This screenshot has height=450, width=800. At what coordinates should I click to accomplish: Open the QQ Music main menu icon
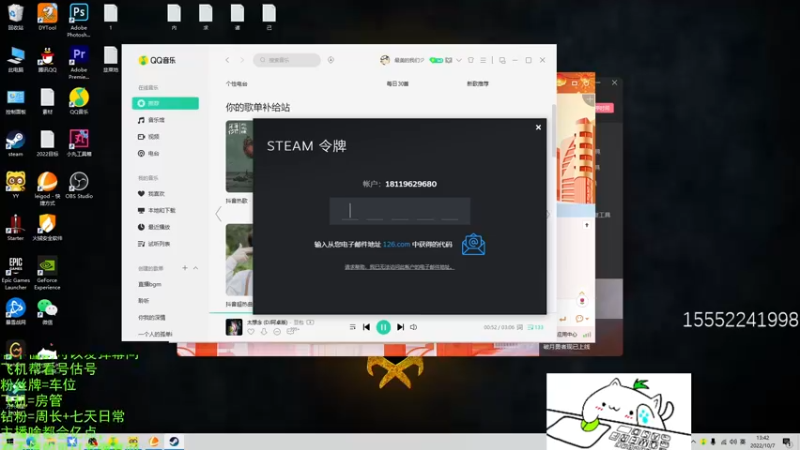click(483, 60)
